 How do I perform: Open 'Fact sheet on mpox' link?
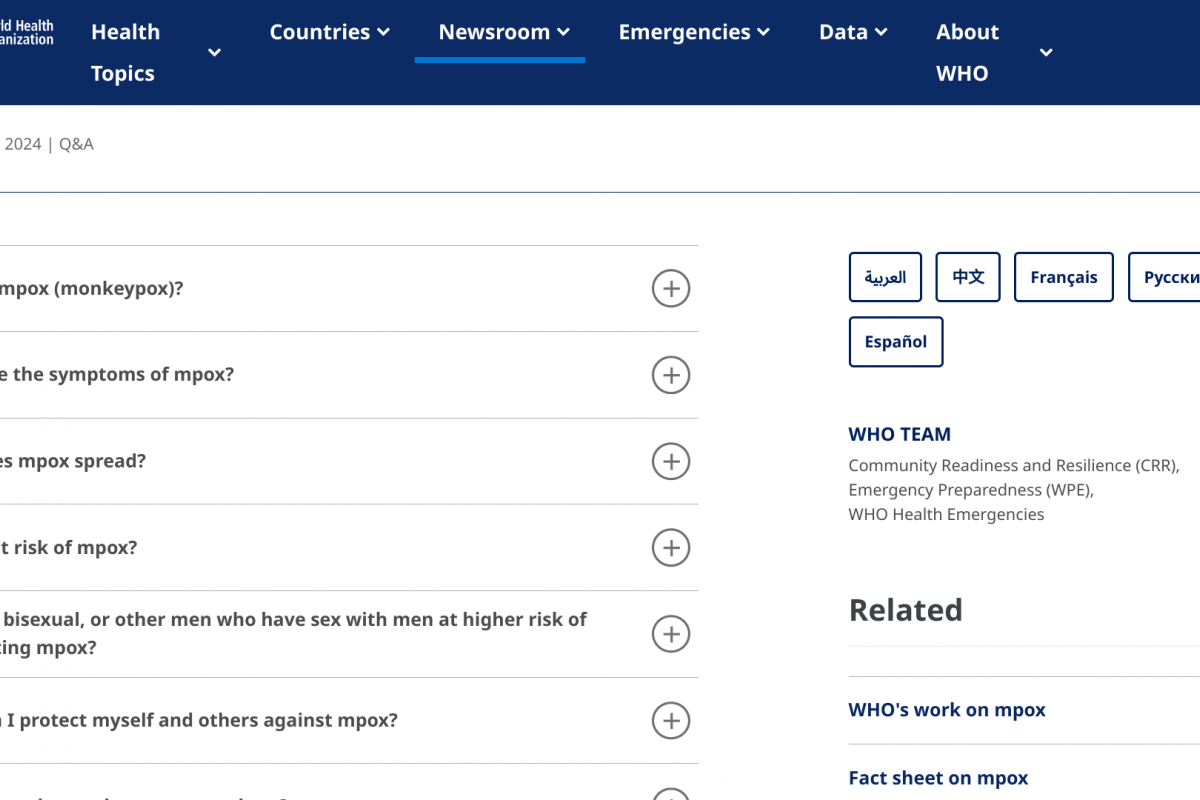click(x=938, y=778)
